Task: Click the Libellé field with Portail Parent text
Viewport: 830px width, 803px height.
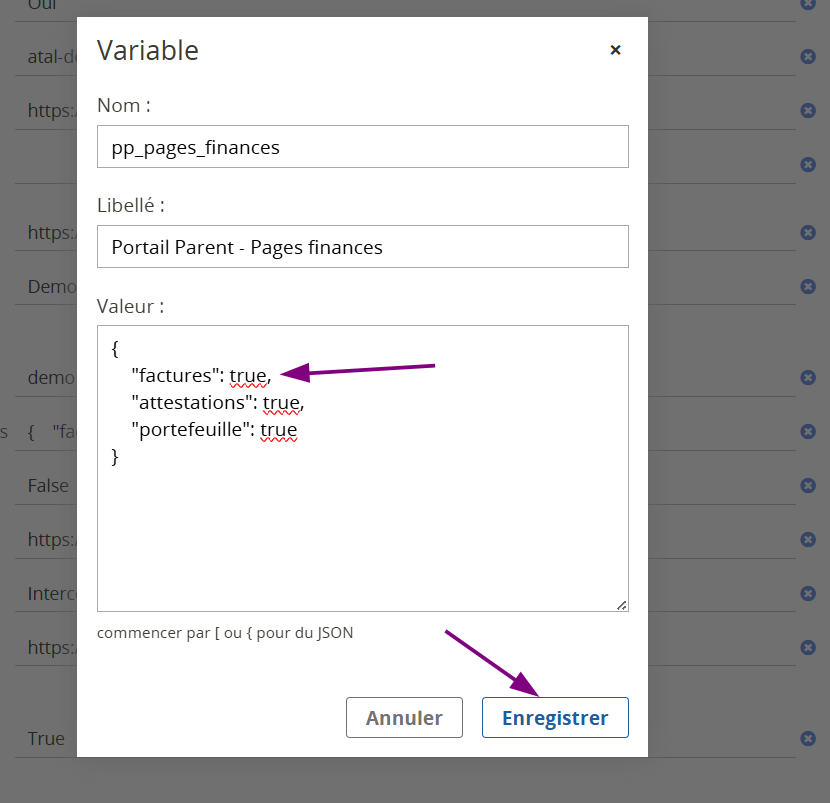Action: point(363,247)
